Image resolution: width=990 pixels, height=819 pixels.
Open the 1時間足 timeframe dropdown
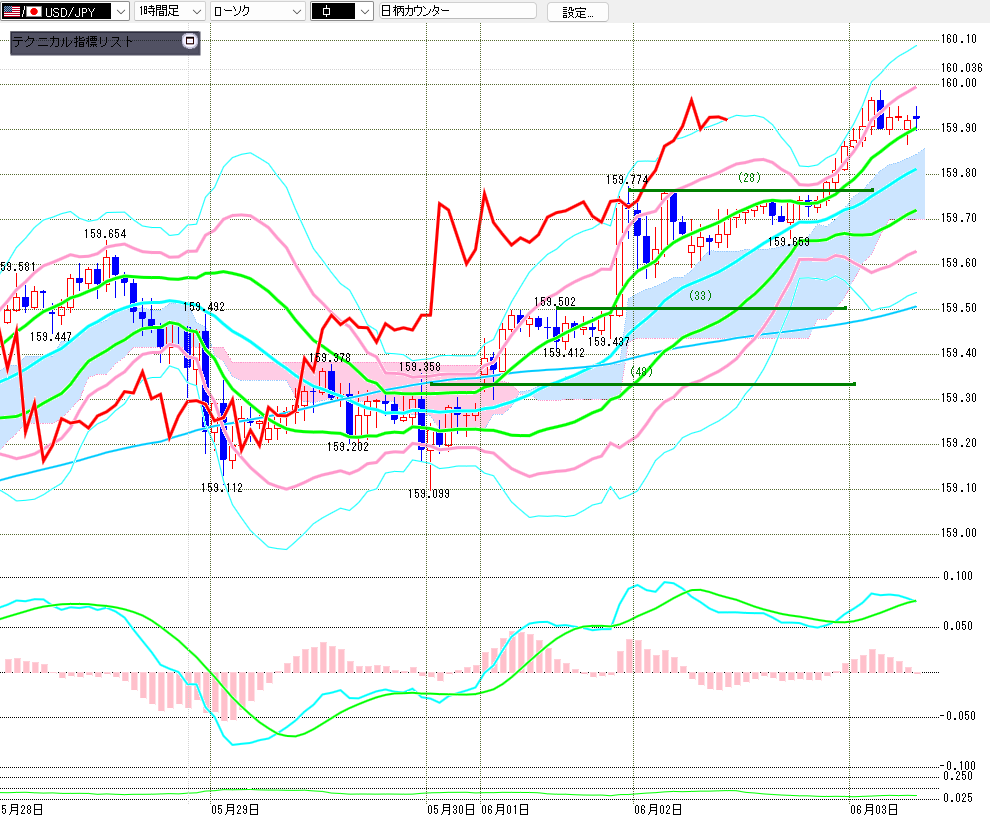point(170,11)
